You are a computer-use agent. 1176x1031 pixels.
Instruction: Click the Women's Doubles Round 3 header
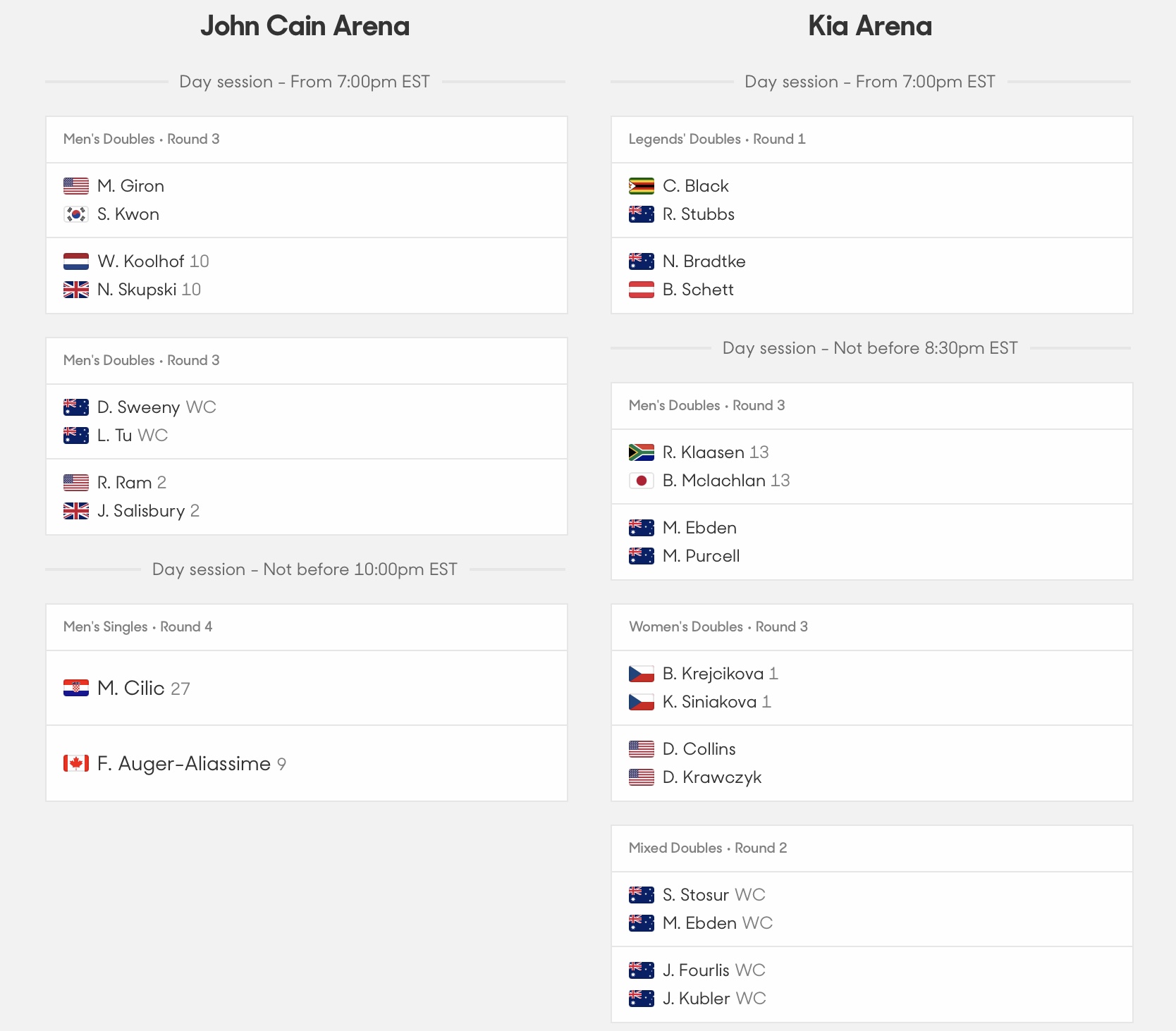871,627
